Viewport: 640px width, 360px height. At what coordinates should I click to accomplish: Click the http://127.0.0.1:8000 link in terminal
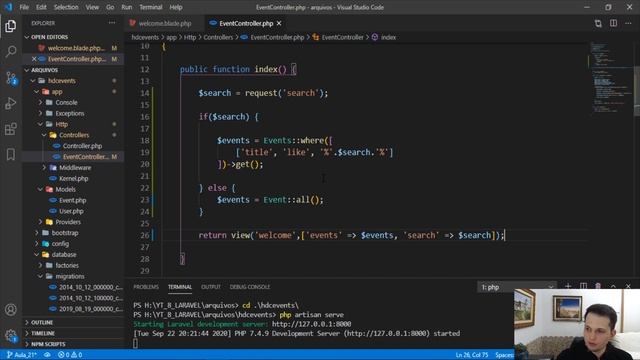click(x=311, y=324)
